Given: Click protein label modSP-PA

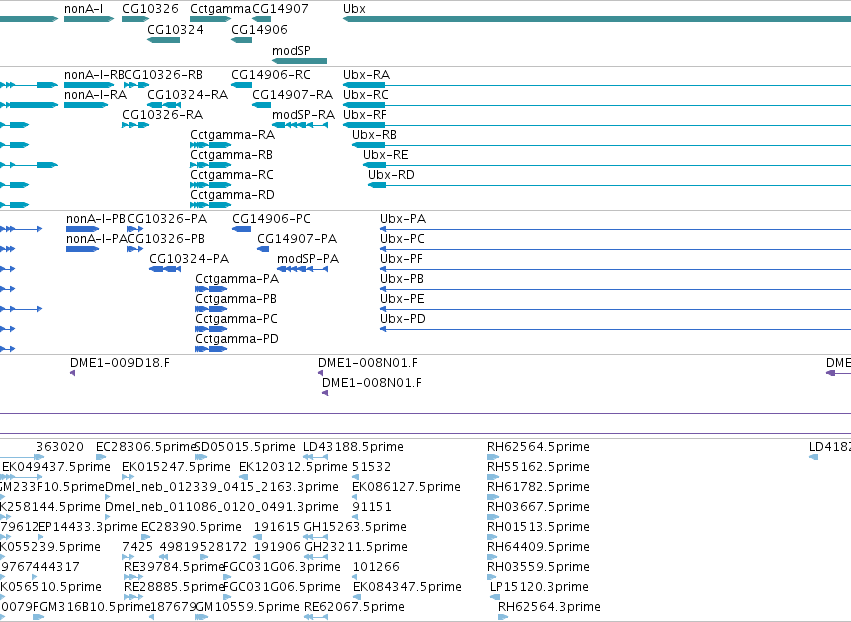Looking at the screenshot, I should click(x=308, y=259).
